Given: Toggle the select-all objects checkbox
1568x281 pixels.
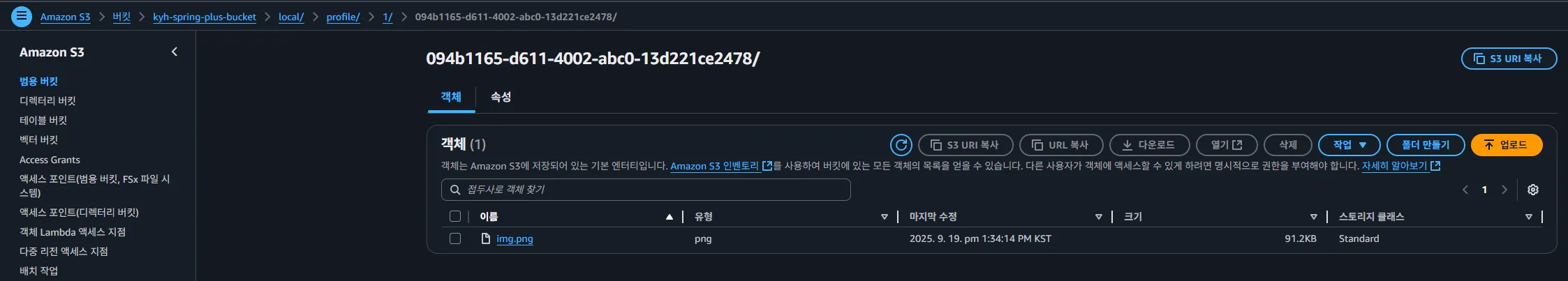Looking at the screenshot, I should [455, 217].
